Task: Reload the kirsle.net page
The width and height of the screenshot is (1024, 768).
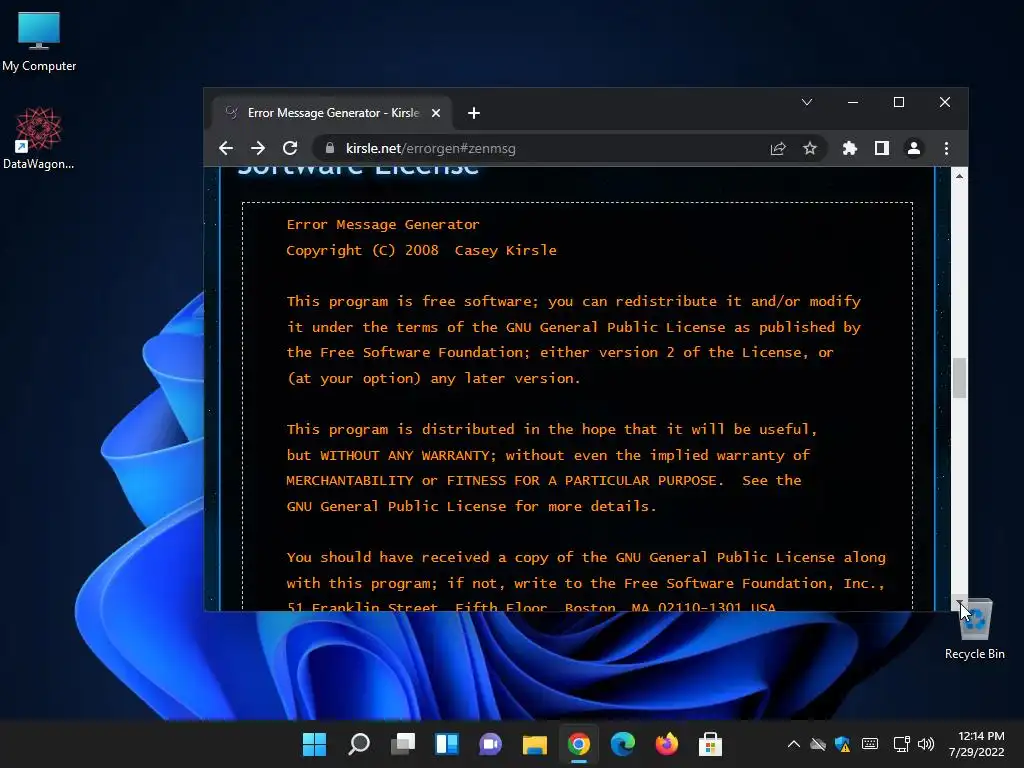Action: click(290, 148)
